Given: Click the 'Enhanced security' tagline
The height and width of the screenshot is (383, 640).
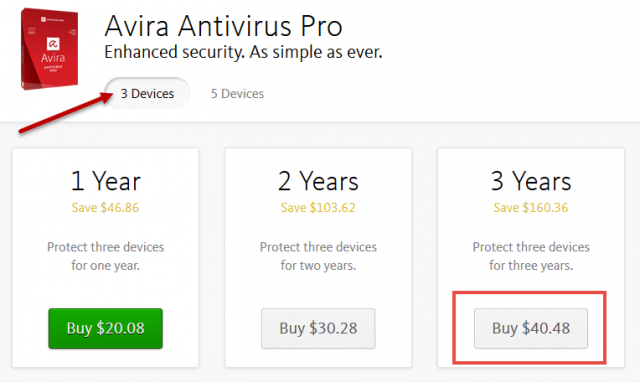Looking at the screenshot, I should 243,53.
